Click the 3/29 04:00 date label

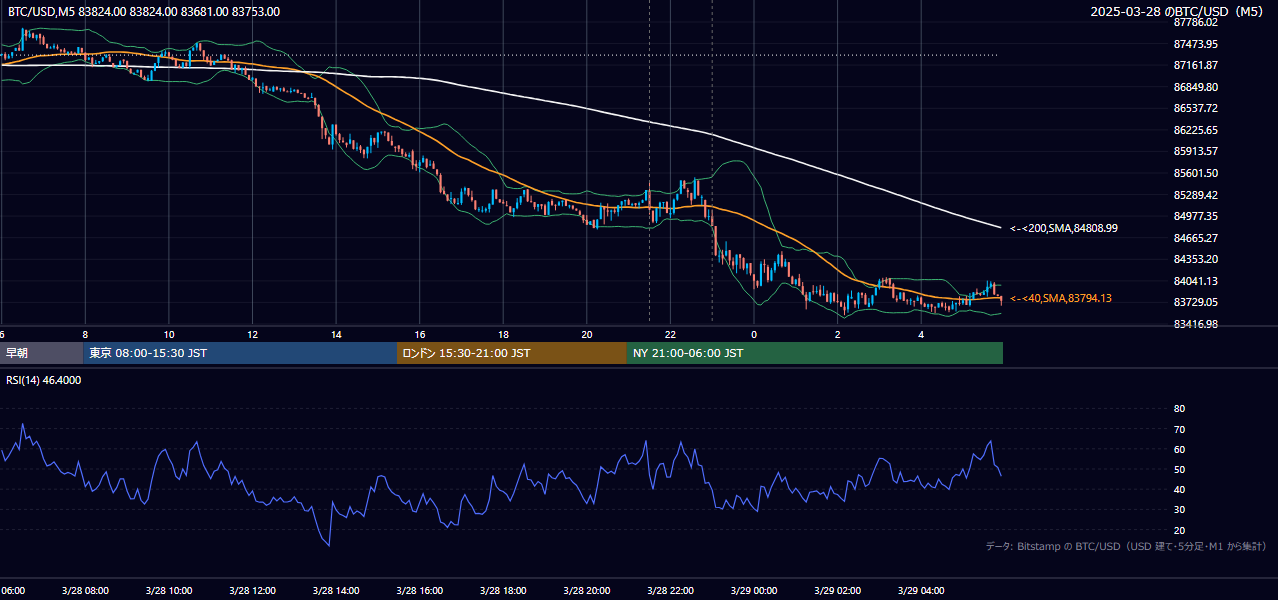921,591
